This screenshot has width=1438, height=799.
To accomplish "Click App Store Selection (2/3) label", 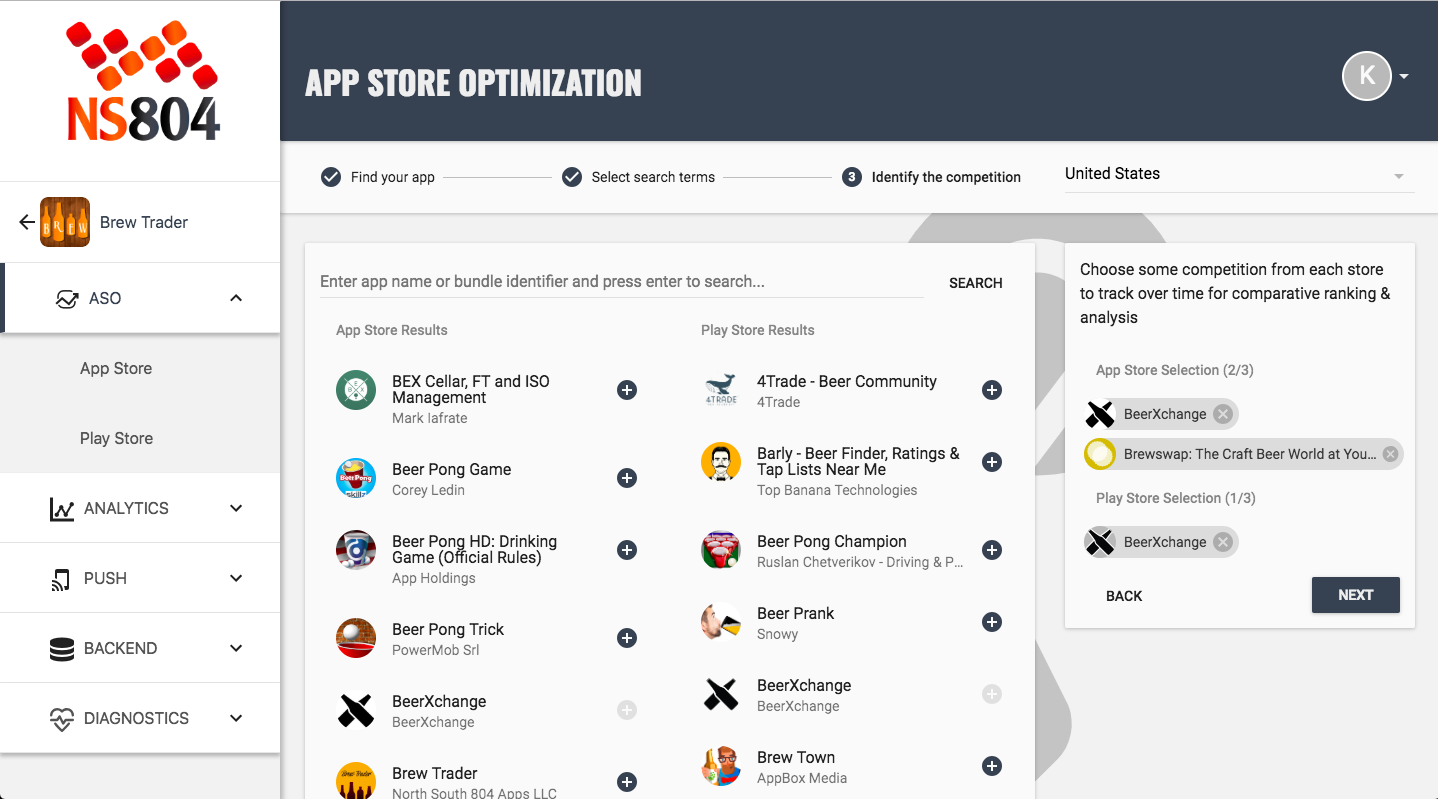I will click(1174, 370).
